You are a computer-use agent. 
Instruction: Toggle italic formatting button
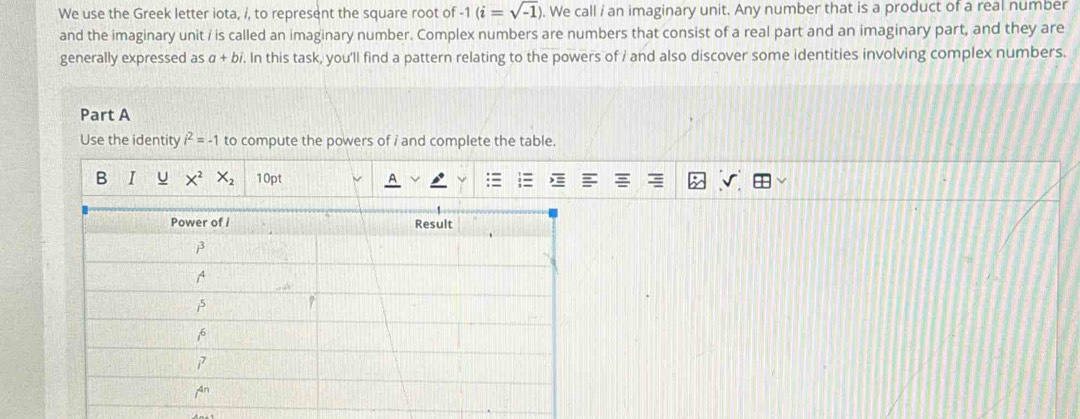[x=132, y=178]
